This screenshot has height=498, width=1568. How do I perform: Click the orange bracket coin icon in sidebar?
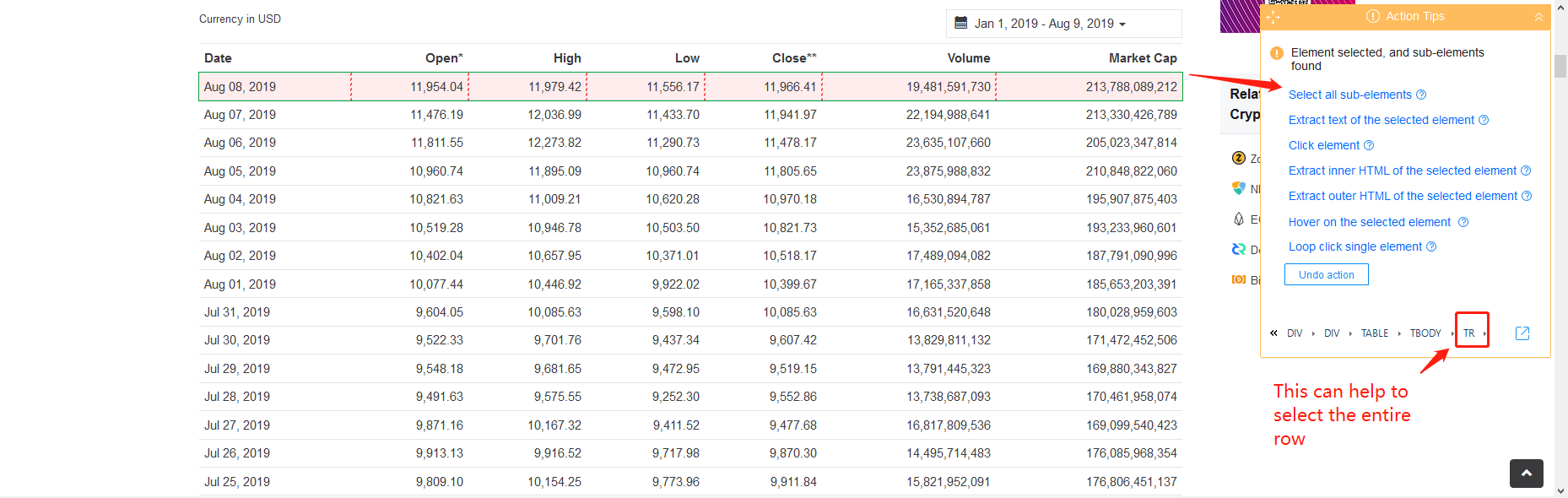tap(1239, 279)
